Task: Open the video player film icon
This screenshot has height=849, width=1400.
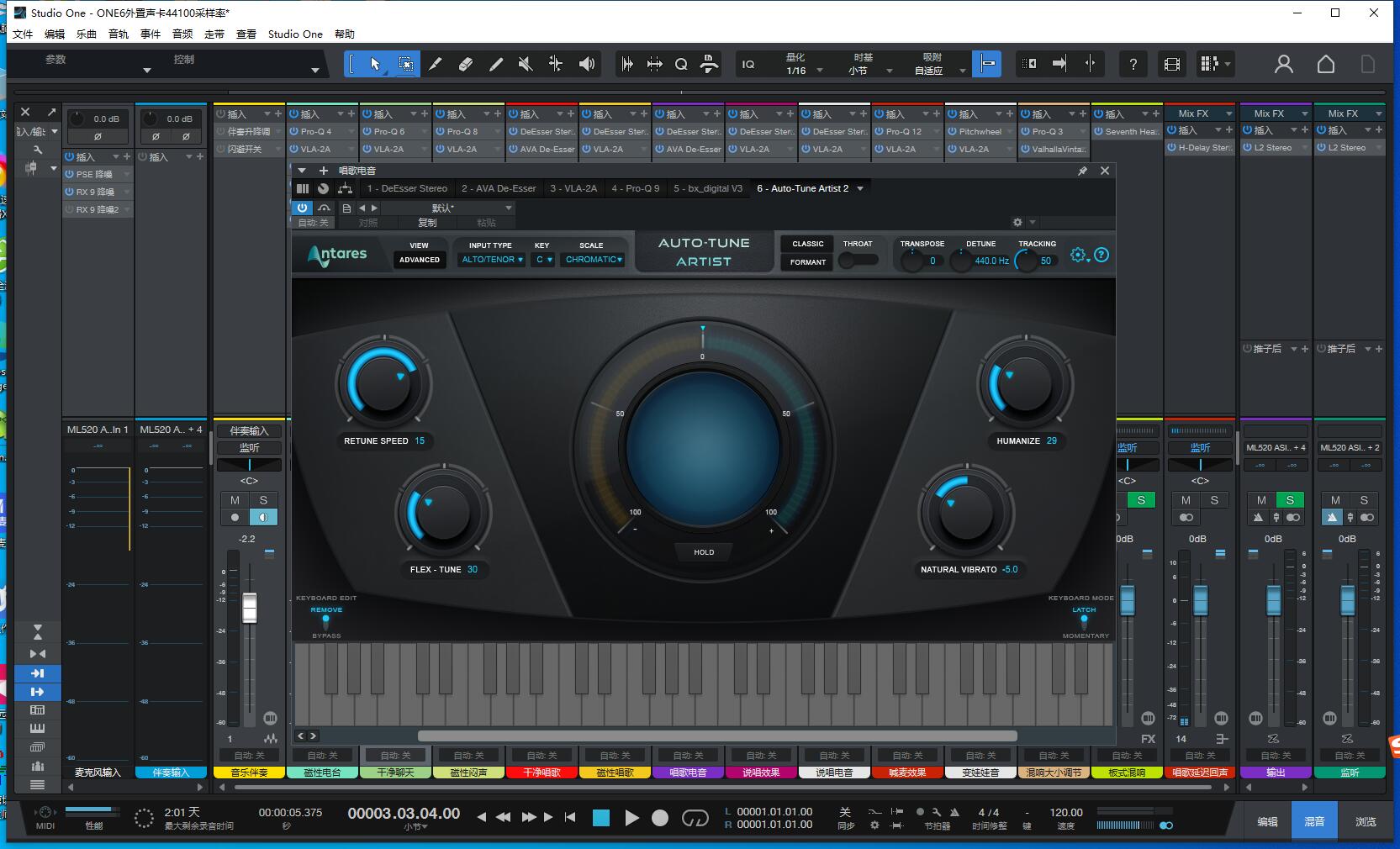Action: [x=1172, y=64]
